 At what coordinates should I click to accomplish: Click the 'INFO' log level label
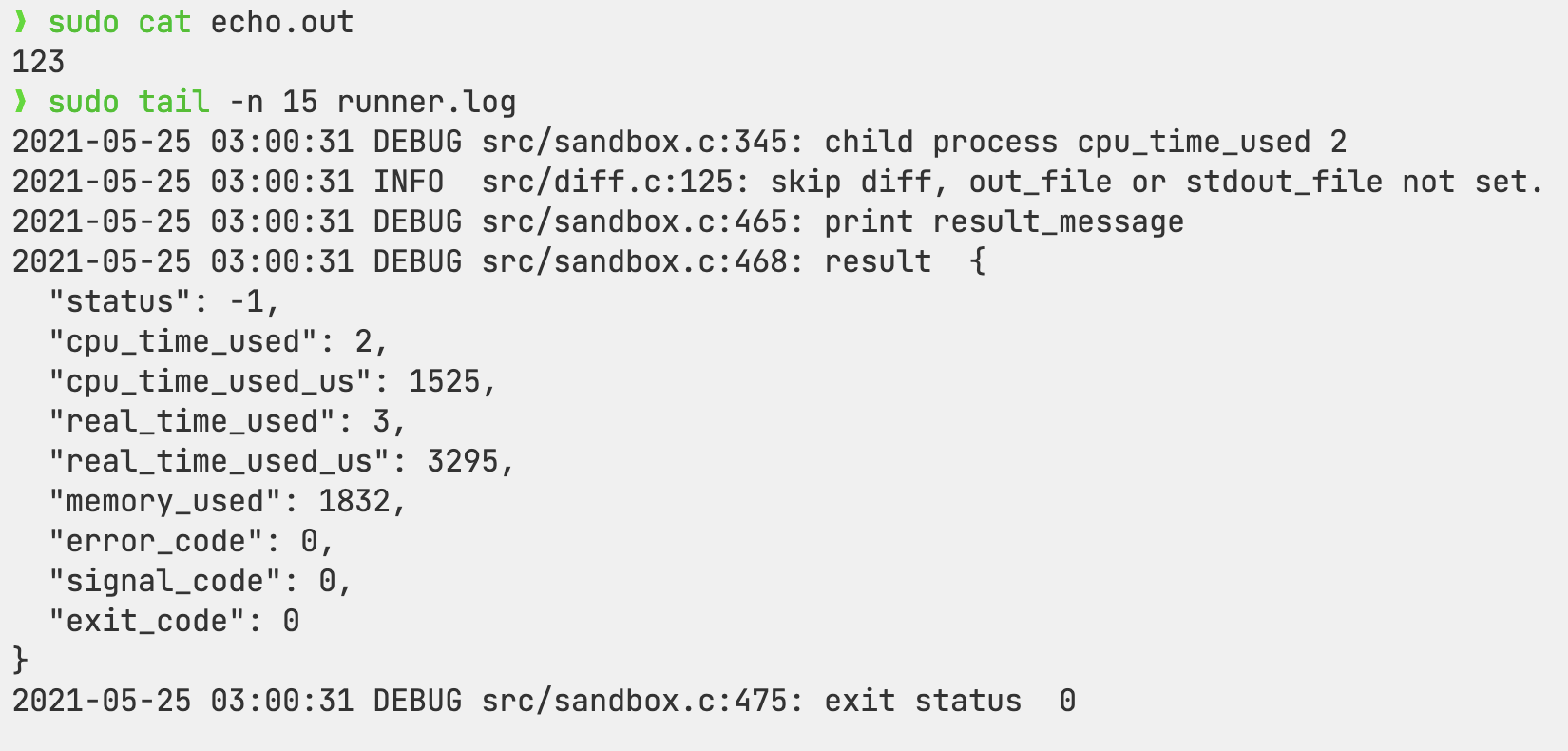pyautogui.click(x=409, y=182)
